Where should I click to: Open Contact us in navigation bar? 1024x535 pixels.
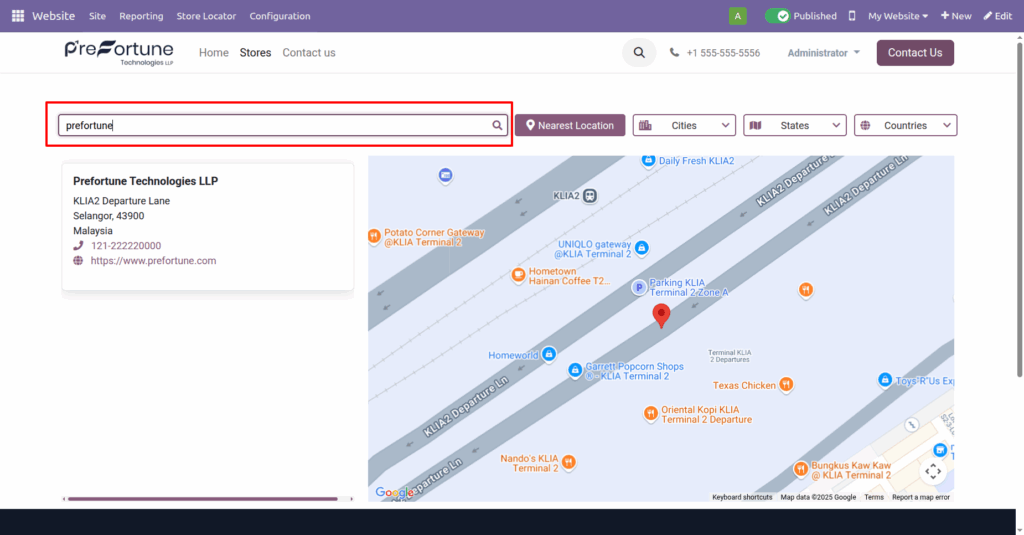[x=309, y=53]
